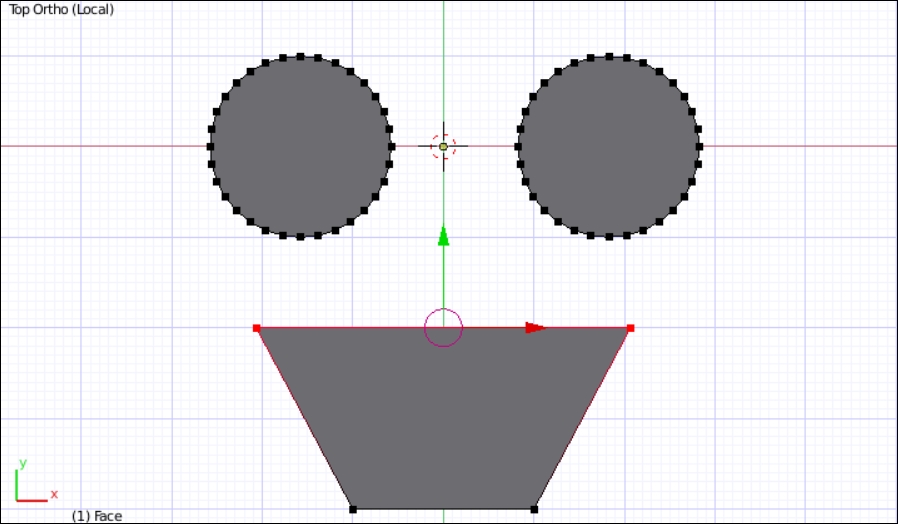Click the "(1) Face" object label
The width and height of the screenshot is (898, 524).
tap(96, 516)
